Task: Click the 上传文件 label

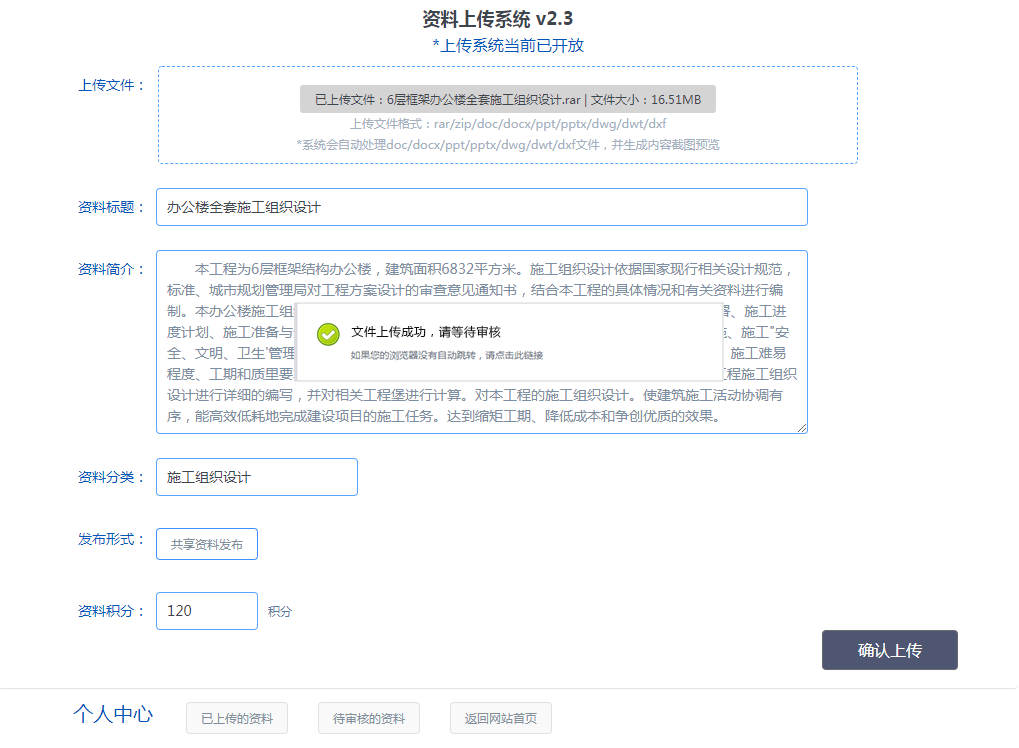Action: [x=111, y=85]
